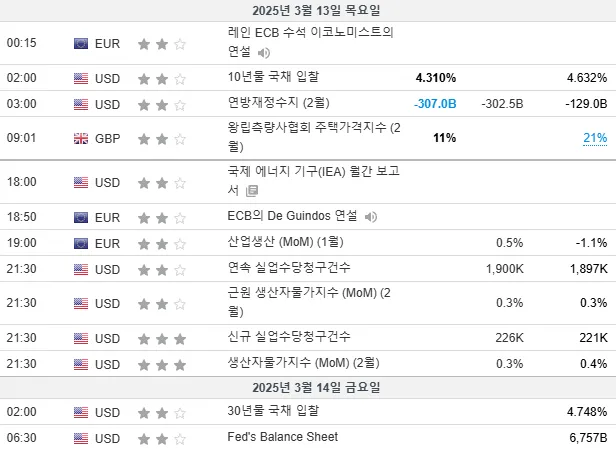Click star rating for 생산자물가지수 (MoM) row
Screen dimensions: 616x449
(x=162, y=365)
